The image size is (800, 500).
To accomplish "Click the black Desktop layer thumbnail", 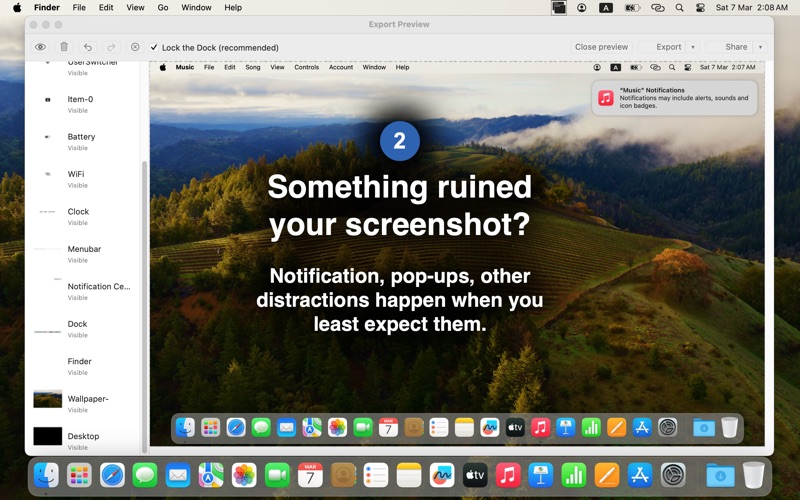I will pos(47,436).
